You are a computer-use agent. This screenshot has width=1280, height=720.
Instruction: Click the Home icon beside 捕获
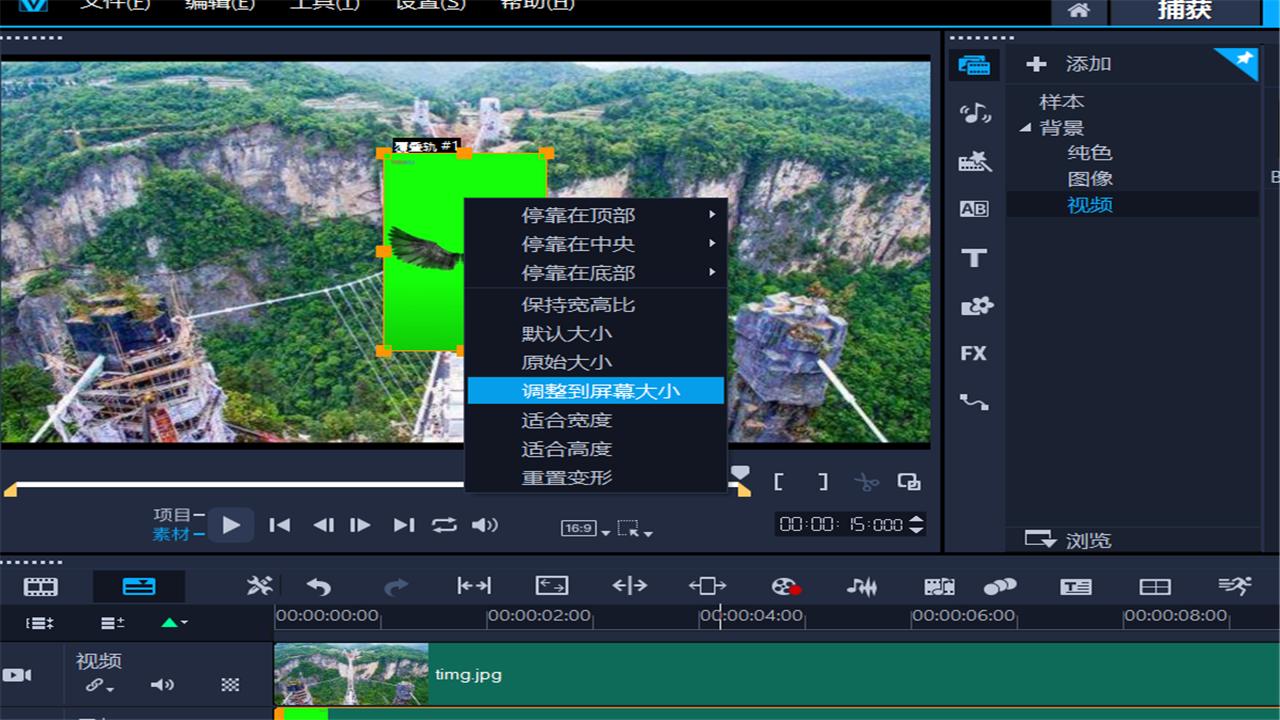pos(1078,11)
